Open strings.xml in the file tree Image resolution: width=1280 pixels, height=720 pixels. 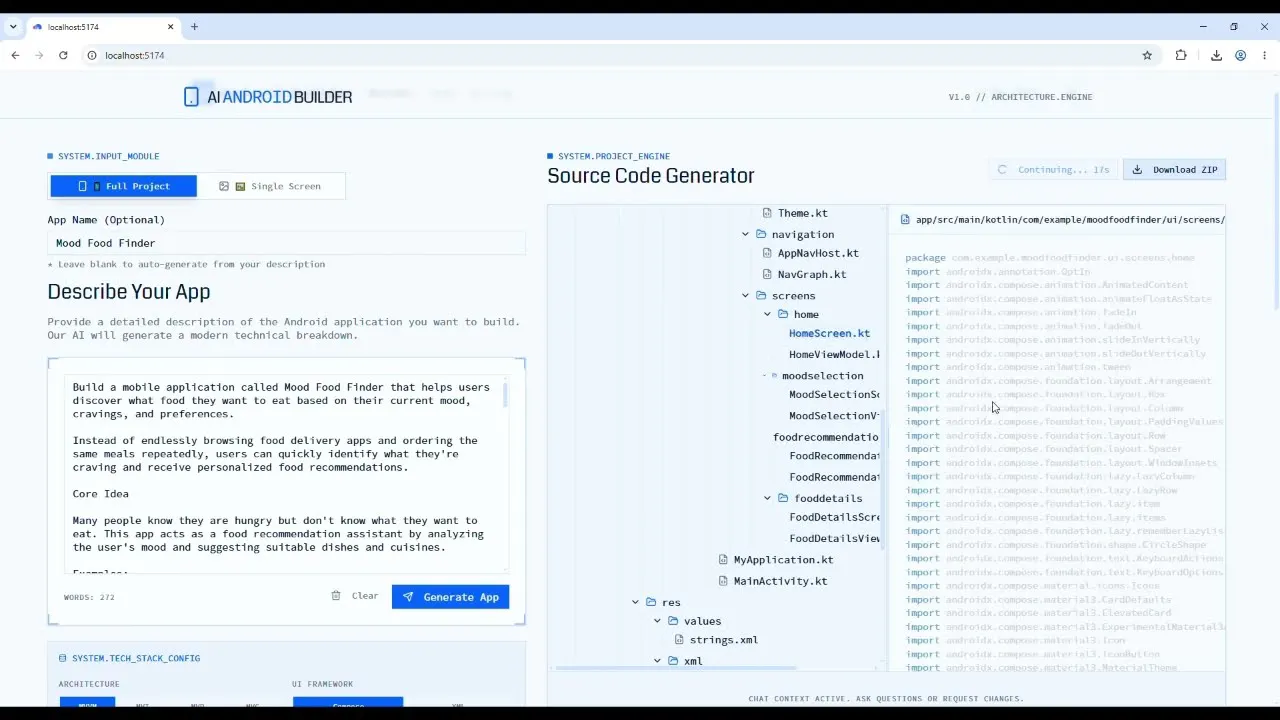[x=723, y=640]
